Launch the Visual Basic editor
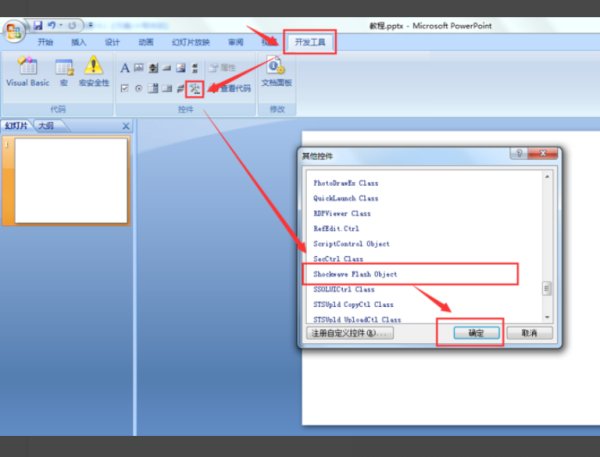This screenshot has height=457, width=600. [x=28, y=71]
